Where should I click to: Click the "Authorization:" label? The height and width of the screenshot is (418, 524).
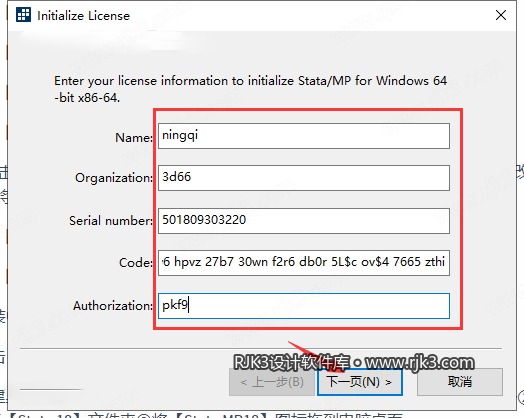pyautogui.click(x=113, y=306)
